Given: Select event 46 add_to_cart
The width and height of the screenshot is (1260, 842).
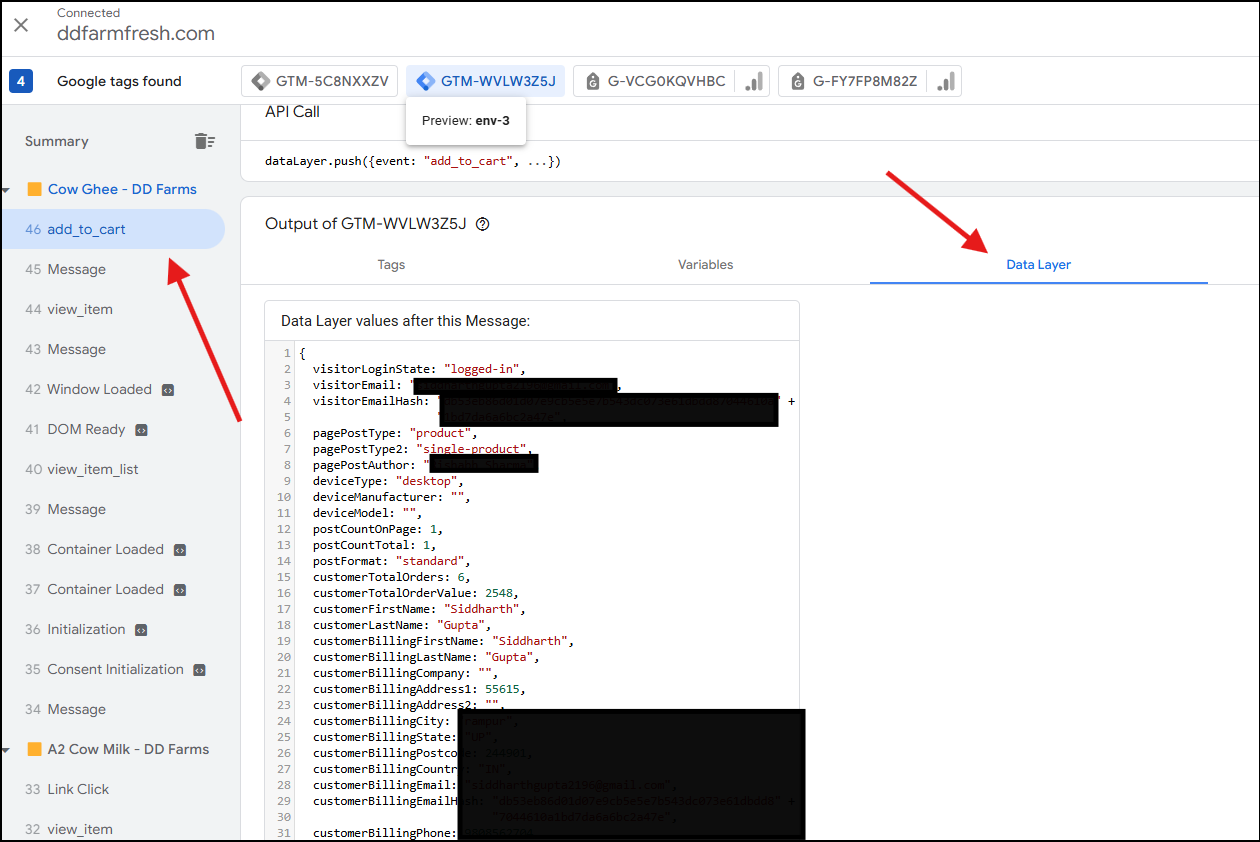Looking at the screenshot, I should pyautogui.click(x=112, y=229).
